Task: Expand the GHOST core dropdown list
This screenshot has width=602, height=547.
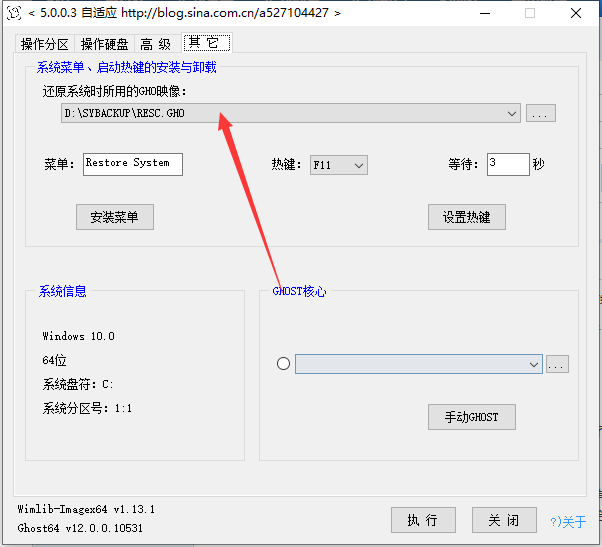Action: [534, 365]
